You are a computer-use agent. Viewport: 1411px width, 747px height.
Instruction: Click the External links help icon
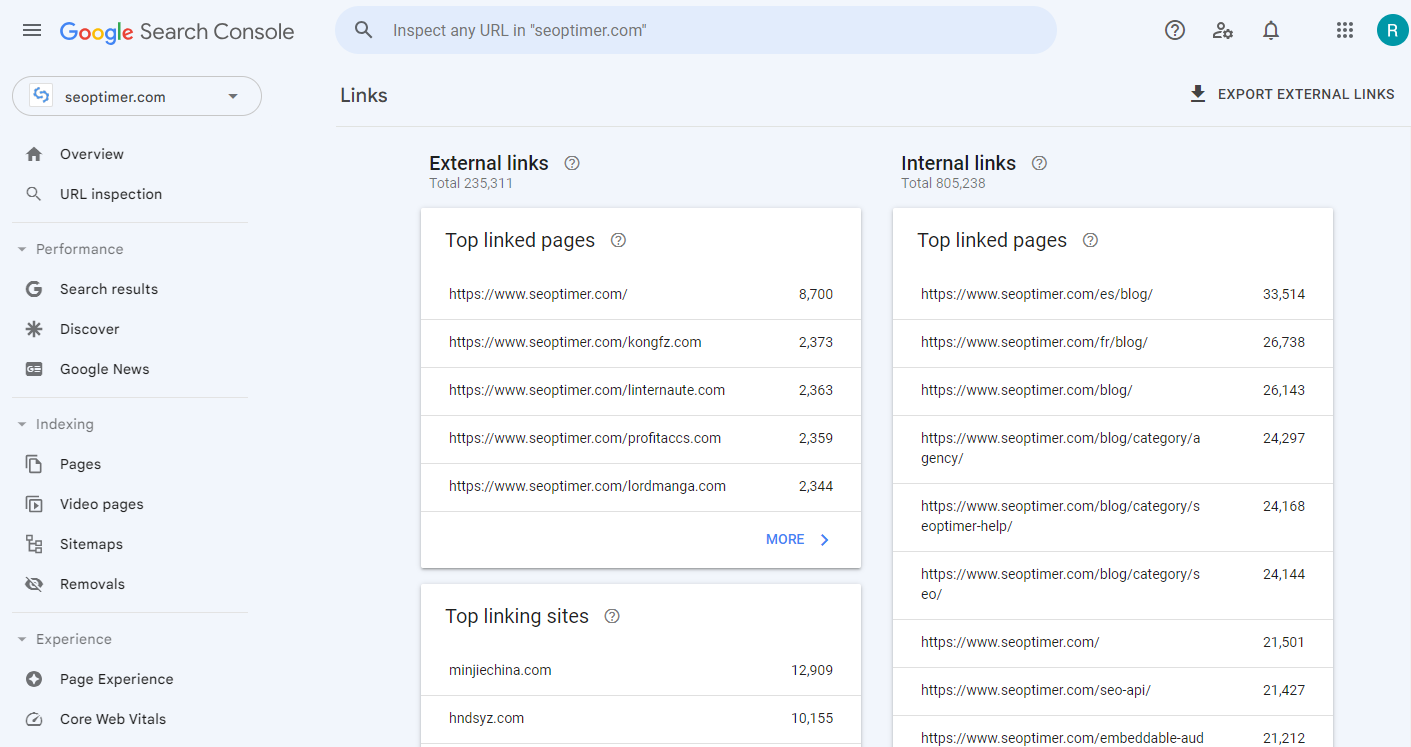[572, 163]
